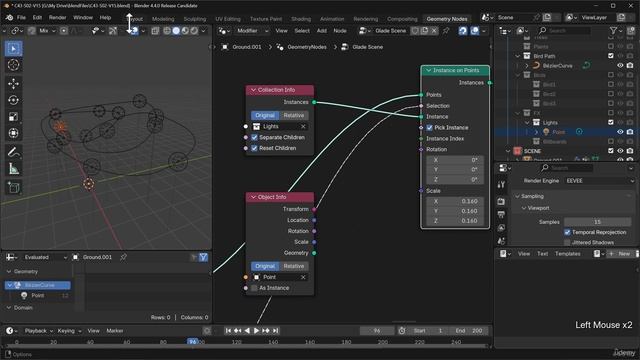640x360 pixels.
Task: Clear the Lights collection field
Action: point(303,127)
